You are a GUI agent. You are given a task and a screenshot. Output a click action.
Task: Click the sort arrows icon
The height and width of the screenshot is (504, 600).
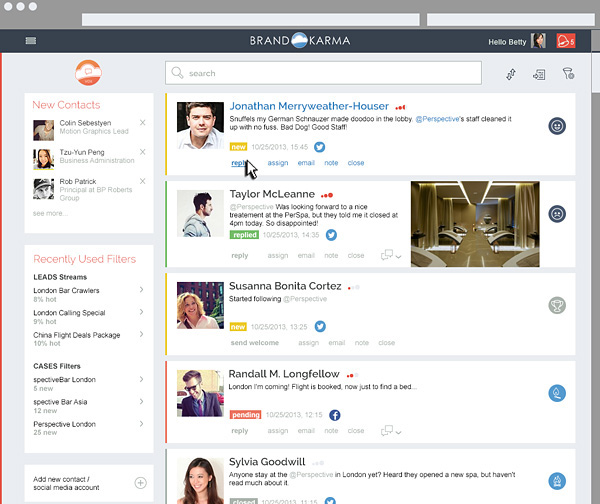[x=511, y=74]
